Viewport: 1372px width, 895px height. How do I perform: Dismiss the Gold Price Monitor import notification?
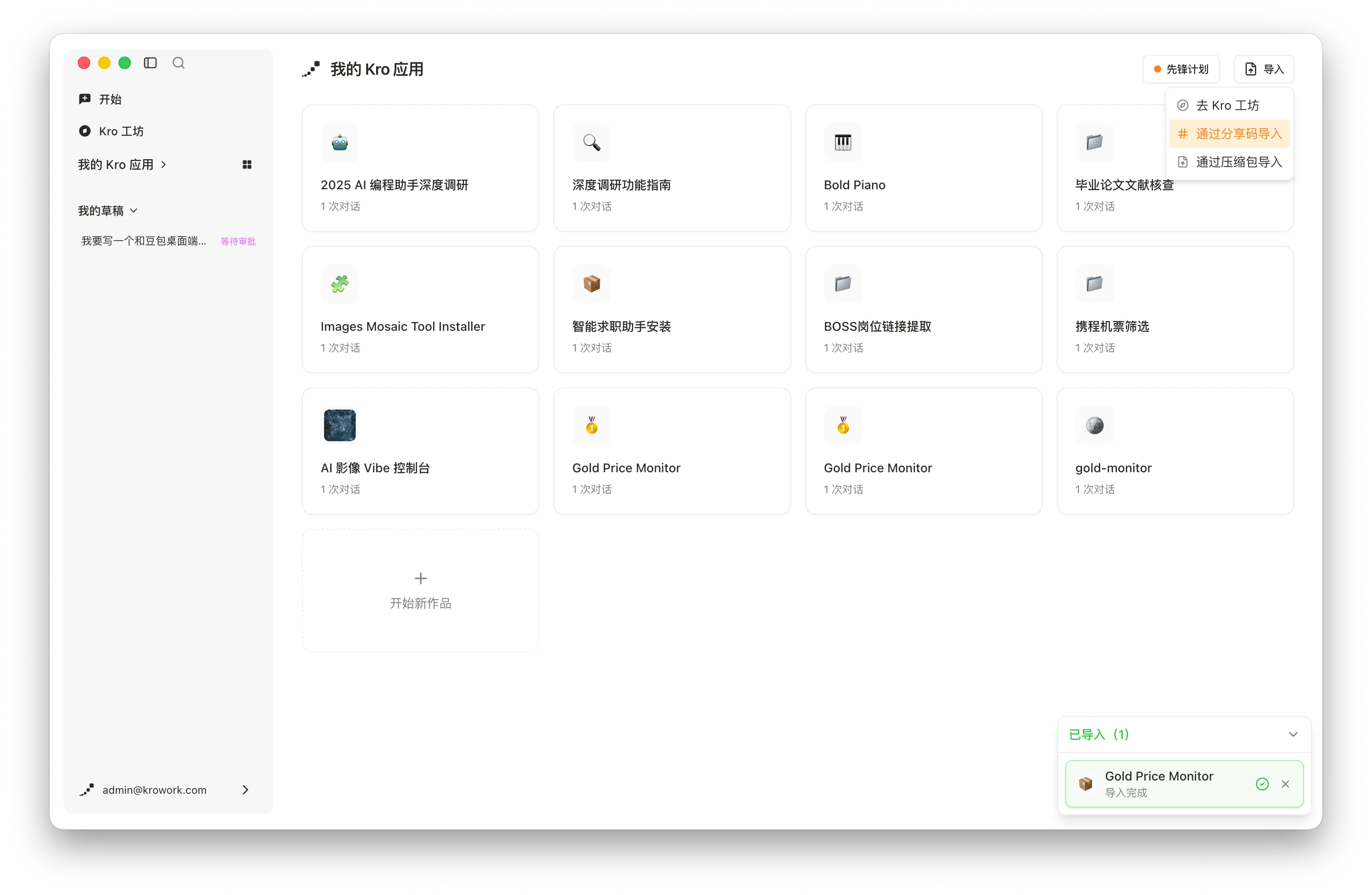(x=1285, y=784)
